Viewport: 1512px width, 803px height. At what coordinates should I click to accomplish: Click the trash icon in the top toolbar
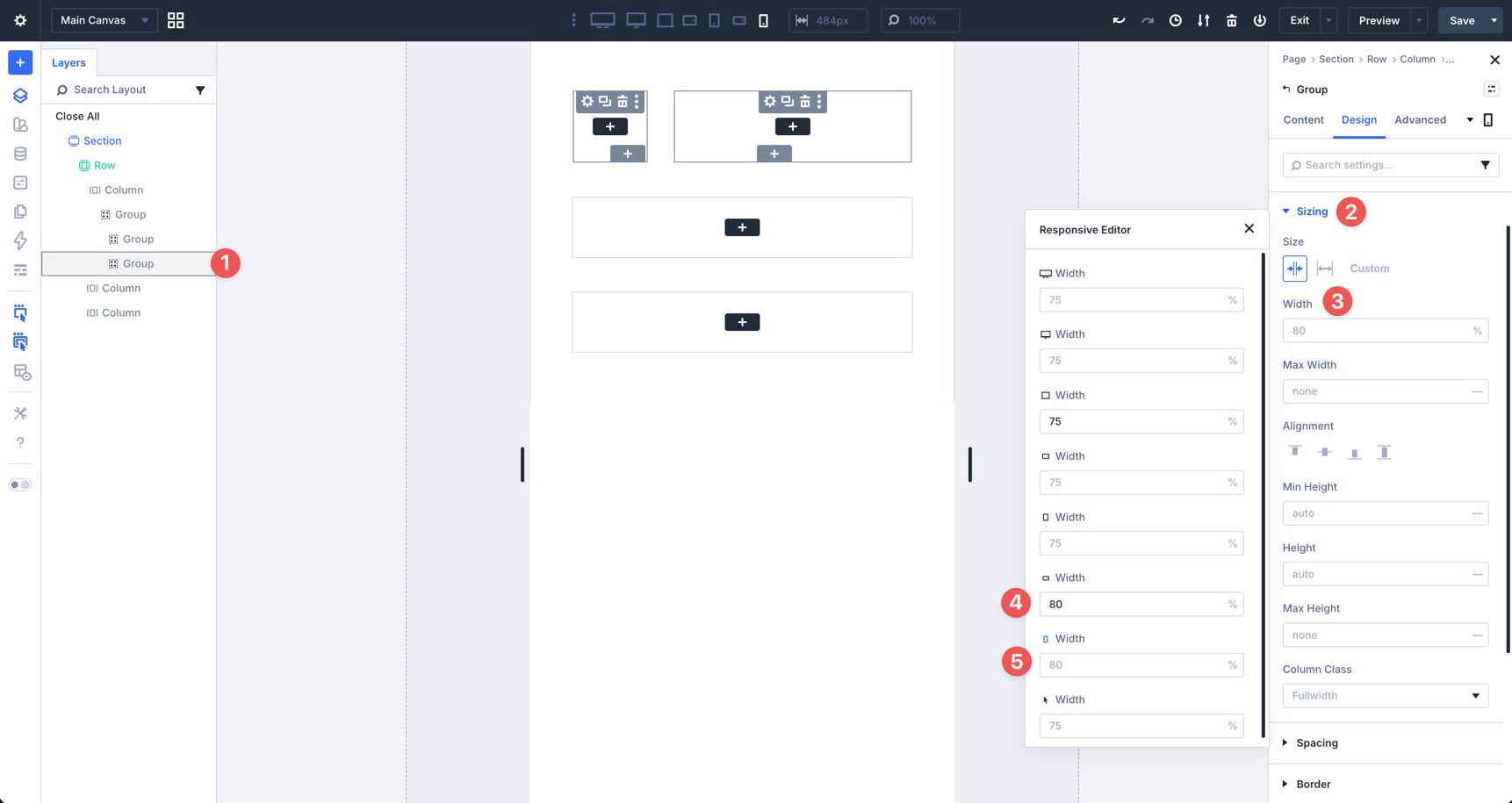tap(1232, 19)
